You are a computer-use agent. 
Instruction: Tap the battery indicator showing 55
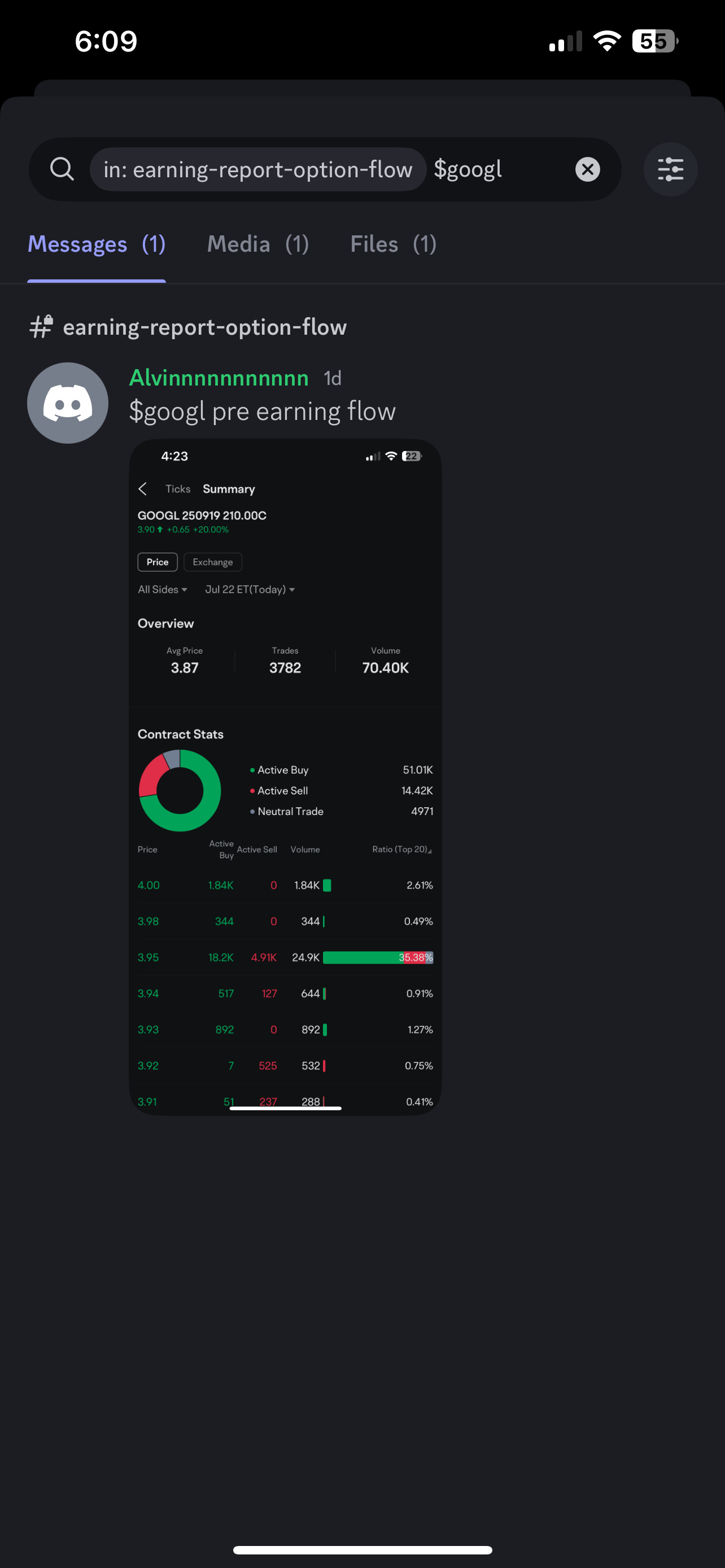(x=655, y=41)
